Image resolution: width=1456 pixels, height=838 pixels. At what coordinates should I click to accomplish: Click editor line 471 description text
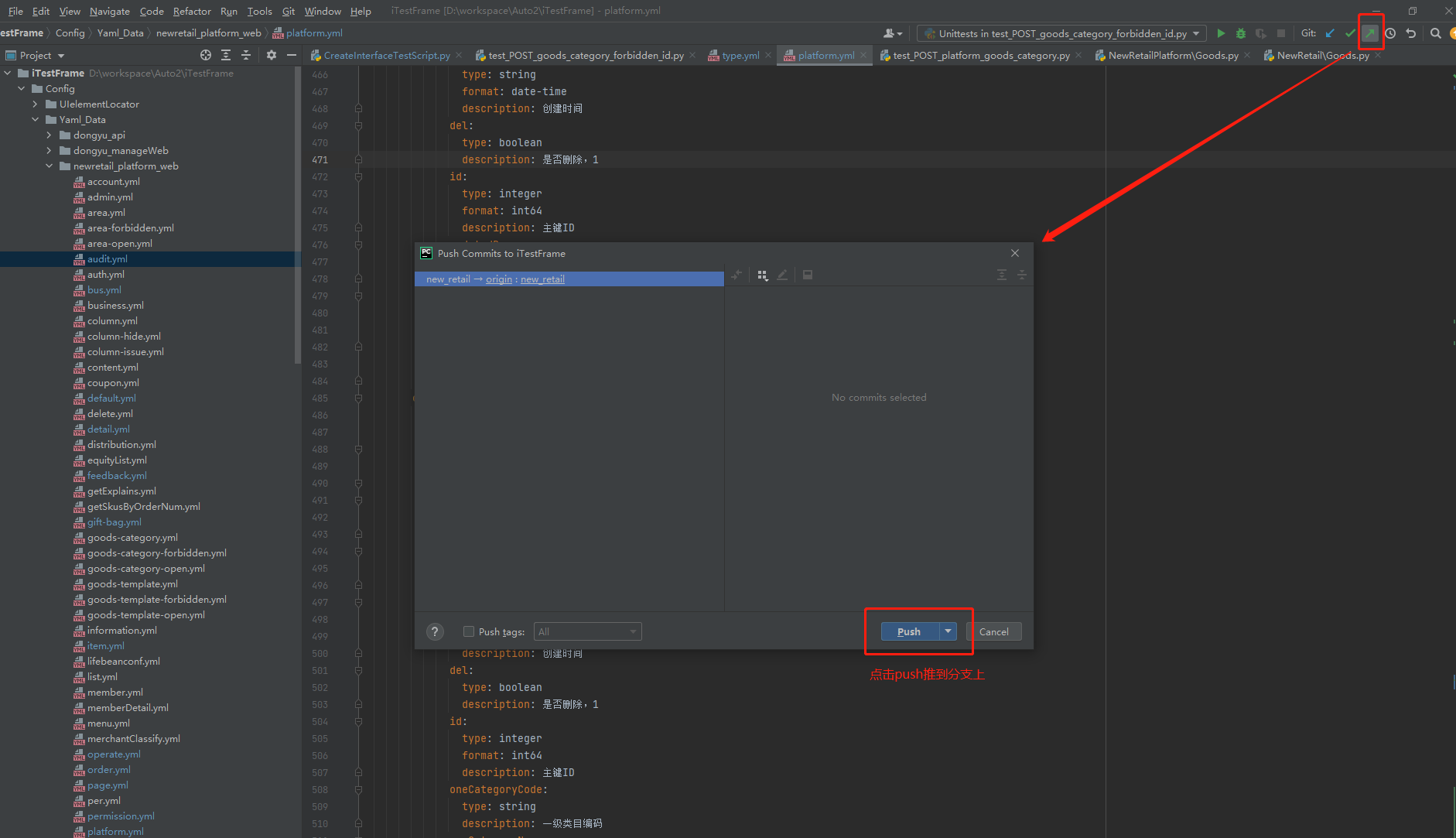pos(530,159)
